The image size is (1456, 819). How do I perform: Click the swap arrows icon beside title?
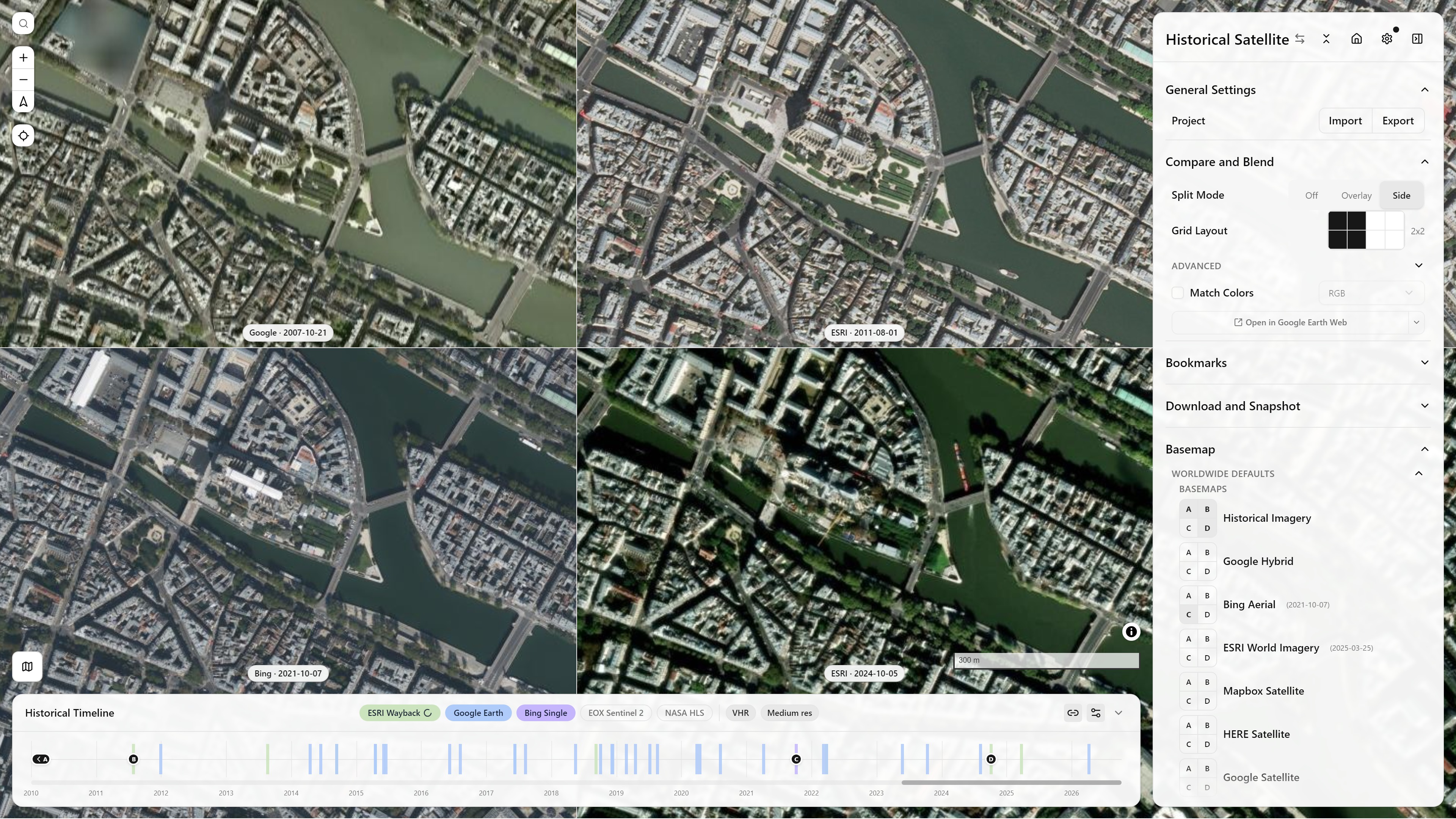click(x=1299, y=39)
